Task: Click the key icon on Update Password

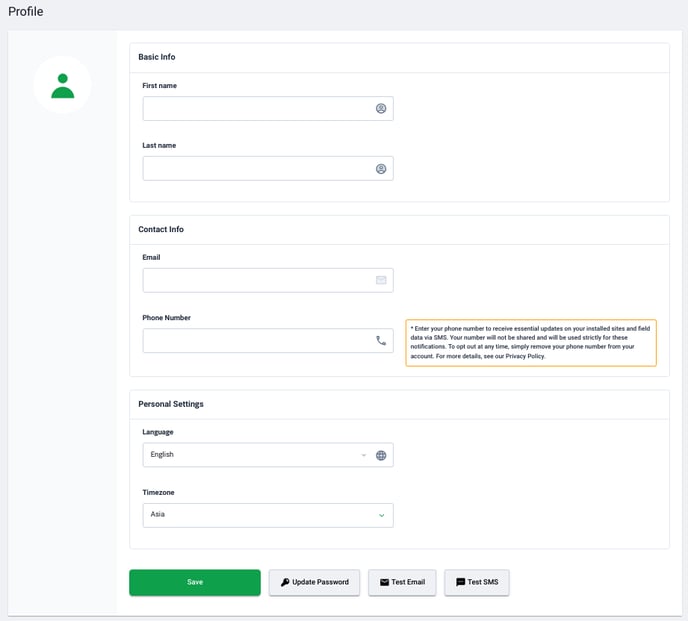Action: [285, 582]
